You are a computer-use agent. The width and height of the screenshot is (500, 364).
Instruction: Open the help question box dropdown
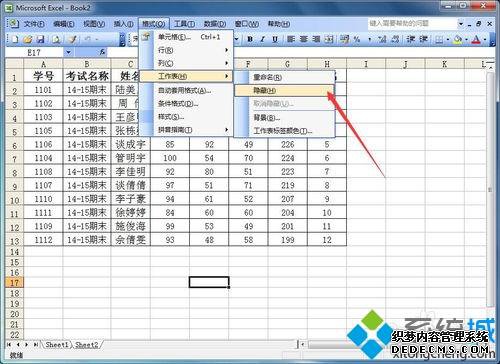pyautogui.click(x=461, y=24)
